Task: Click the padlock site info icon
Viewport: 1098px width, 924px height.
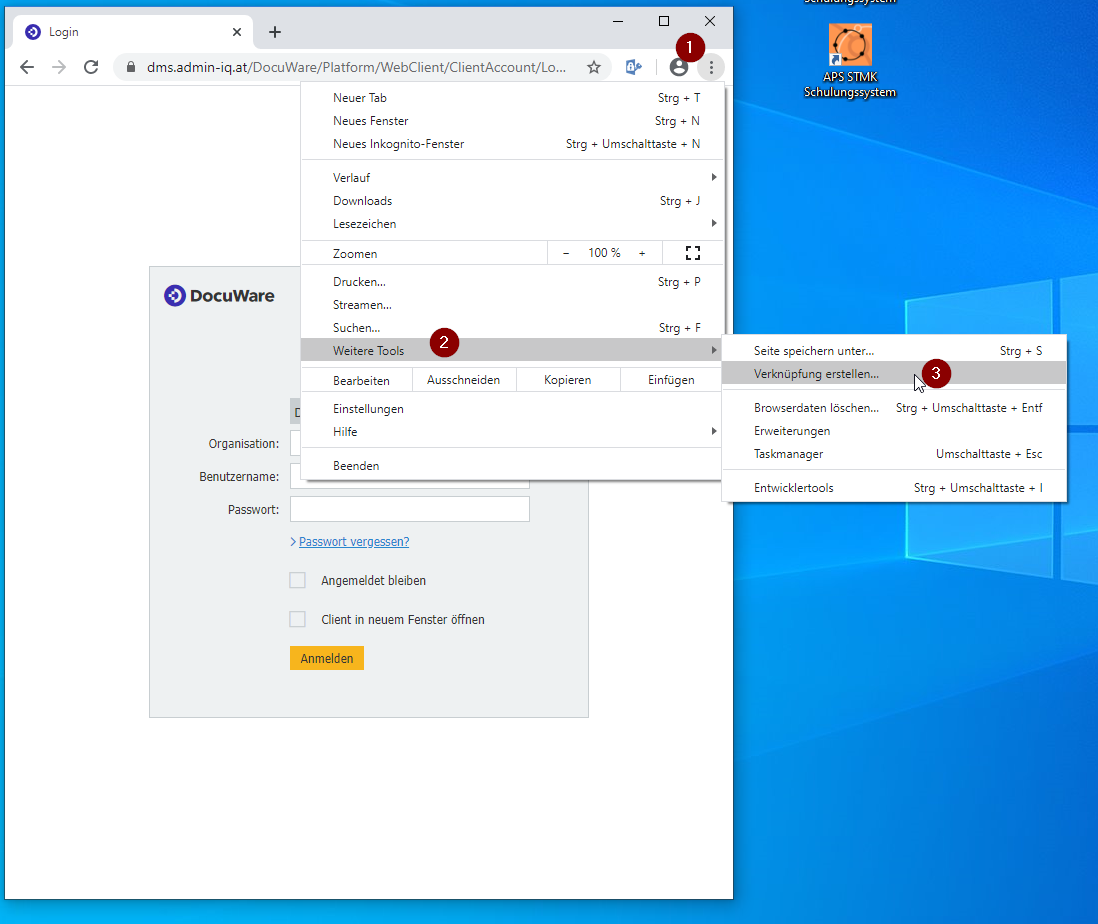Action: (x=130, y=67)
